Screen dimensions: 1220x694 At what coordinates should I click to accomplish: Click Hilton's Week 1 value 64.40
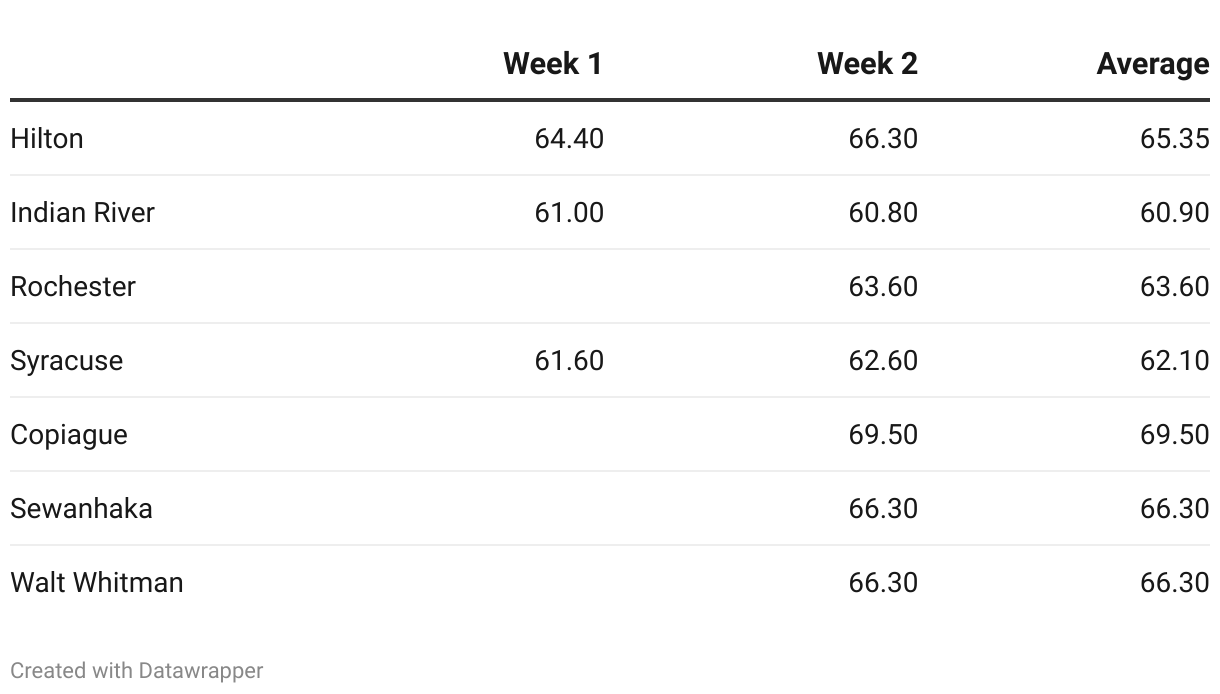pyautogui.click(x=569, y=138)
